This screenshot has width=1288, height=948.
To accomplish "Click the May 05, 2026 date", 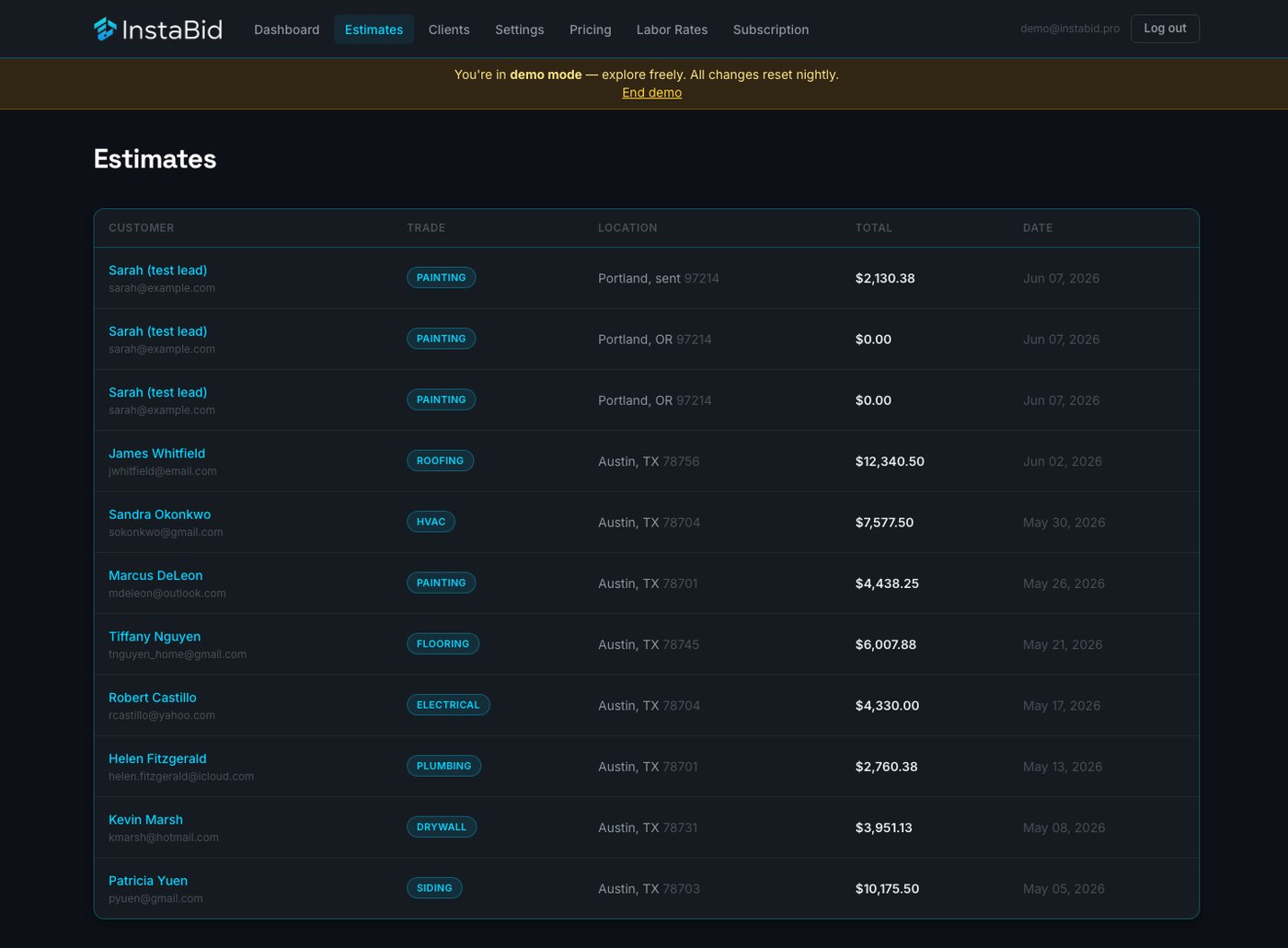I will [x=1064, y=888].
